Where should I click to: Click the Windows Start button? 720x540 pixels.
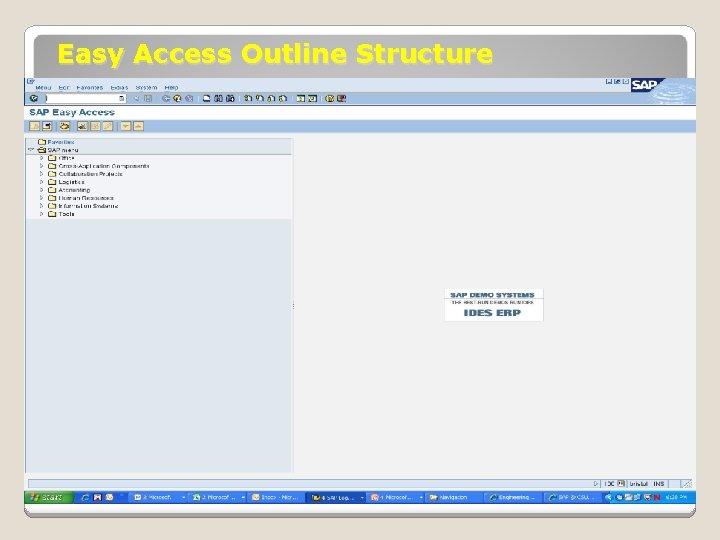49,497
